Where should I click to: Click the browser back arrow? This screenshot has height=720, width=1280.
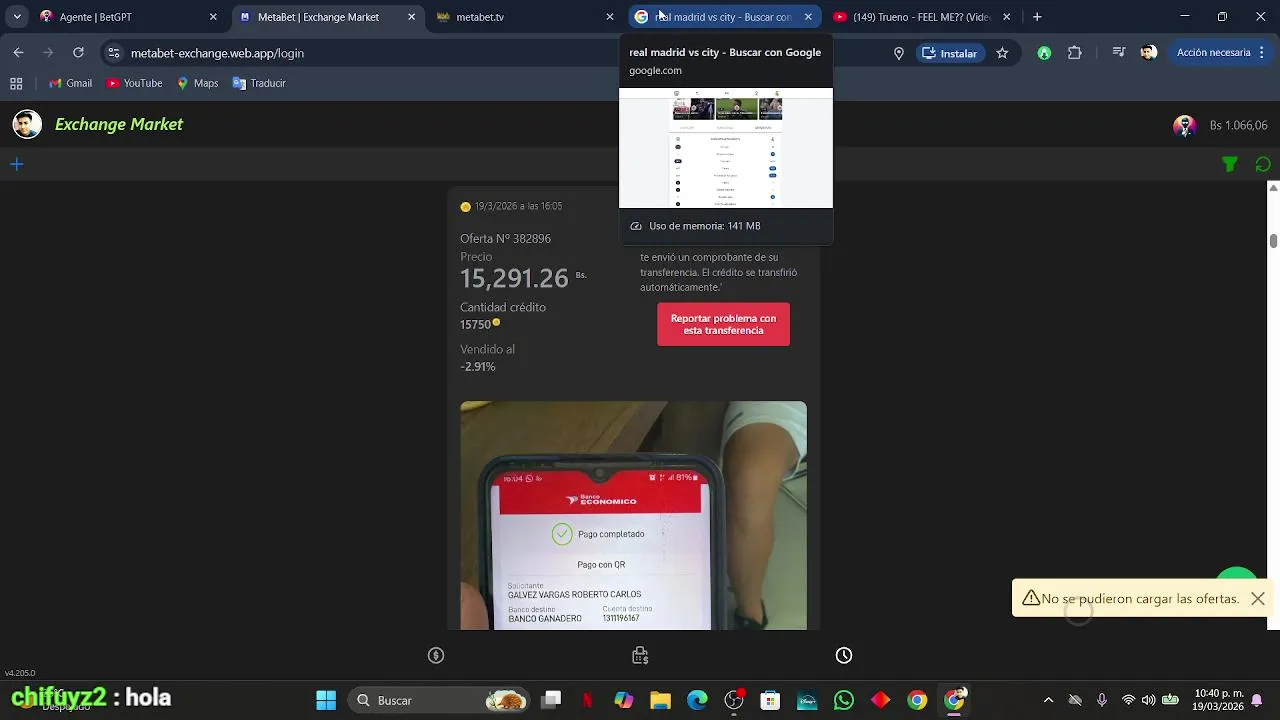[18, 53]
